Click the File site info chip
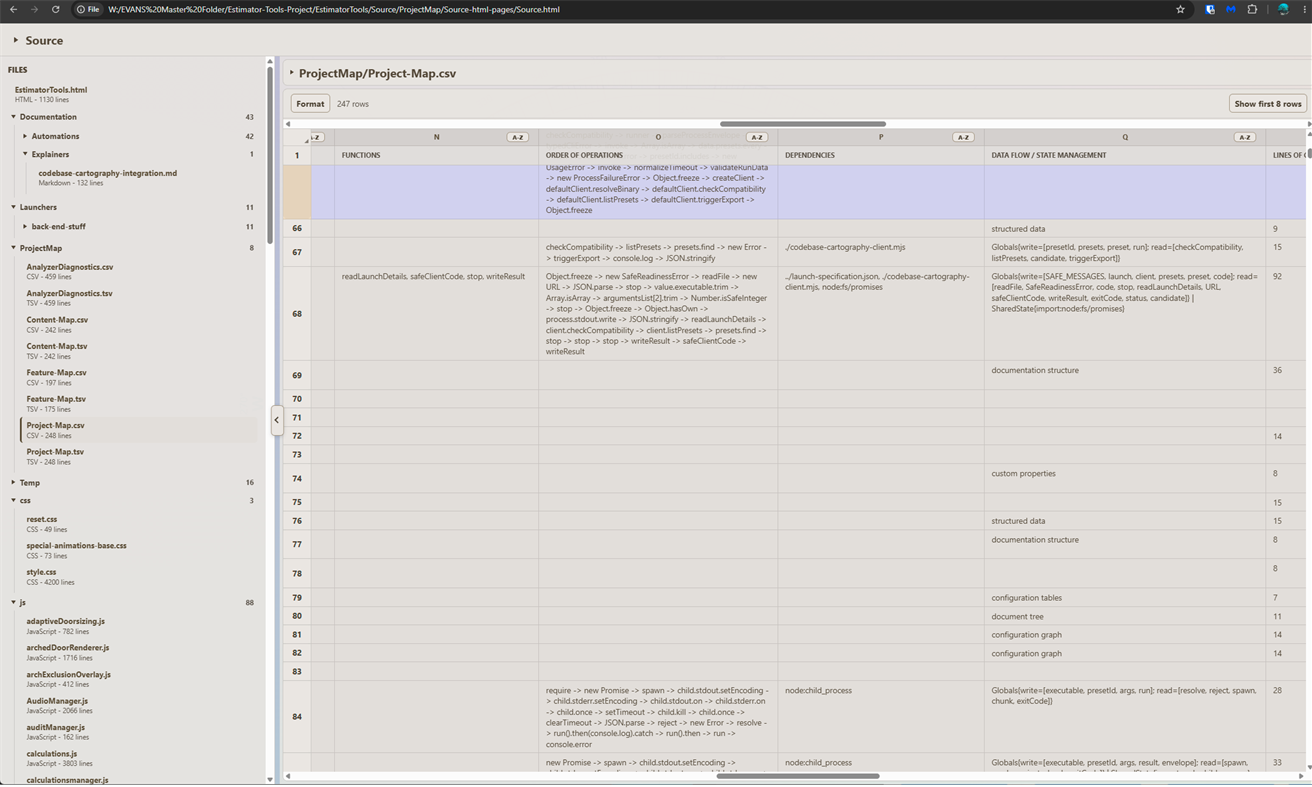1312x787 pixels. point(88,9)
